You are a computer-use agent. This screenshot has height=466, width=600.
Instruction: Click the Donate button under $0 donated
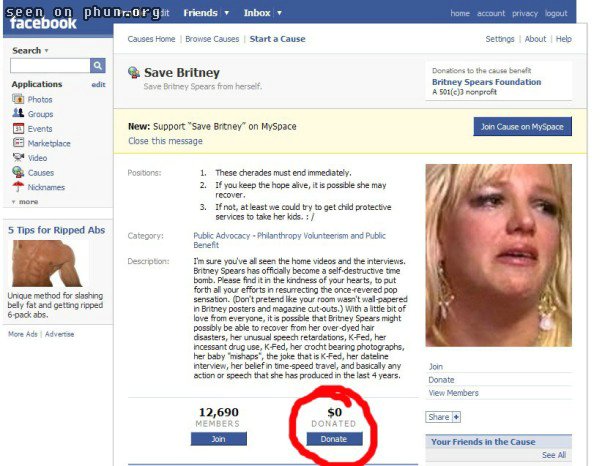click(334, 439)
